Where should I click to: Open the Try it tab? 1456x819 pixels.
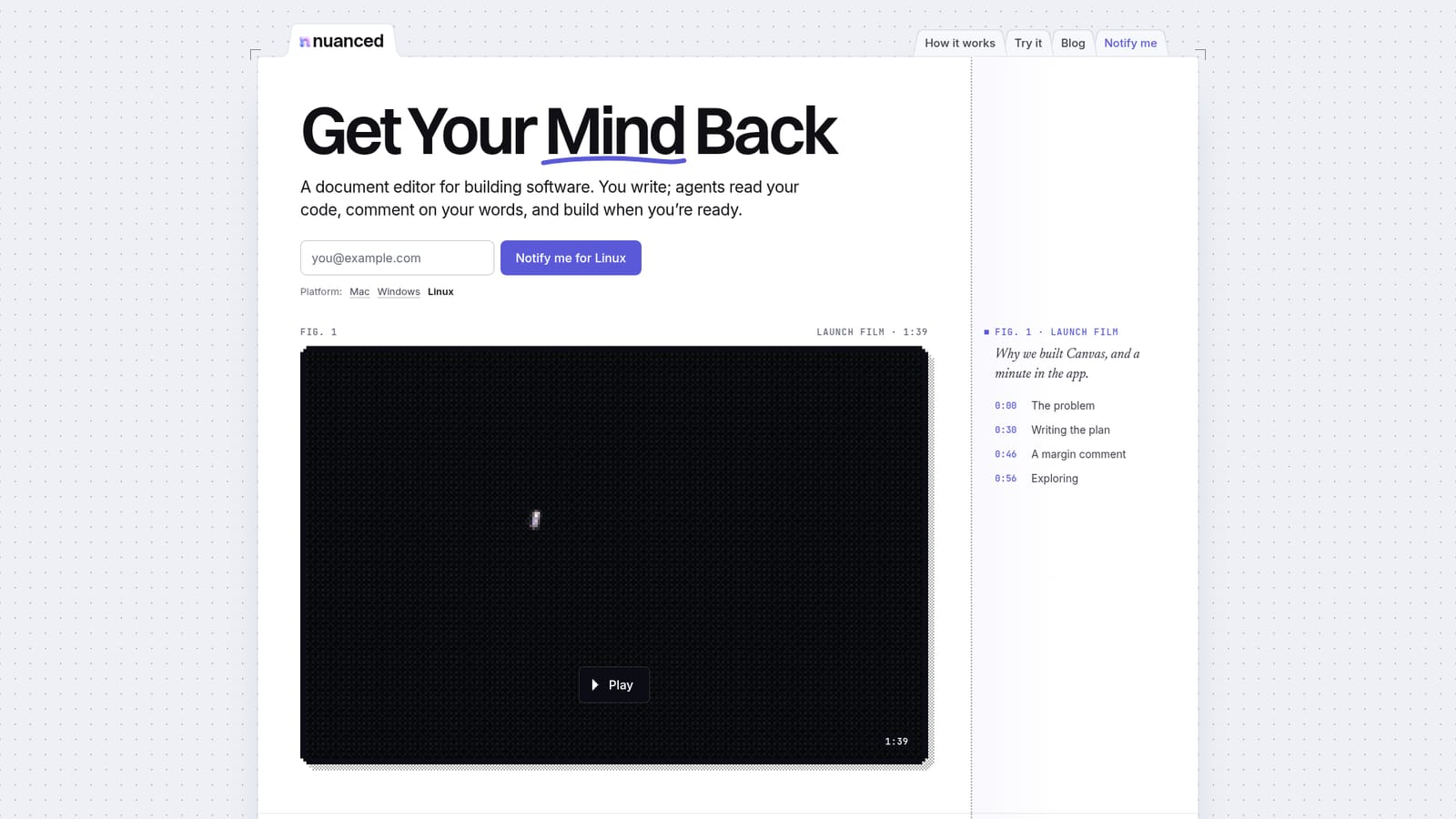[1028, 43]
